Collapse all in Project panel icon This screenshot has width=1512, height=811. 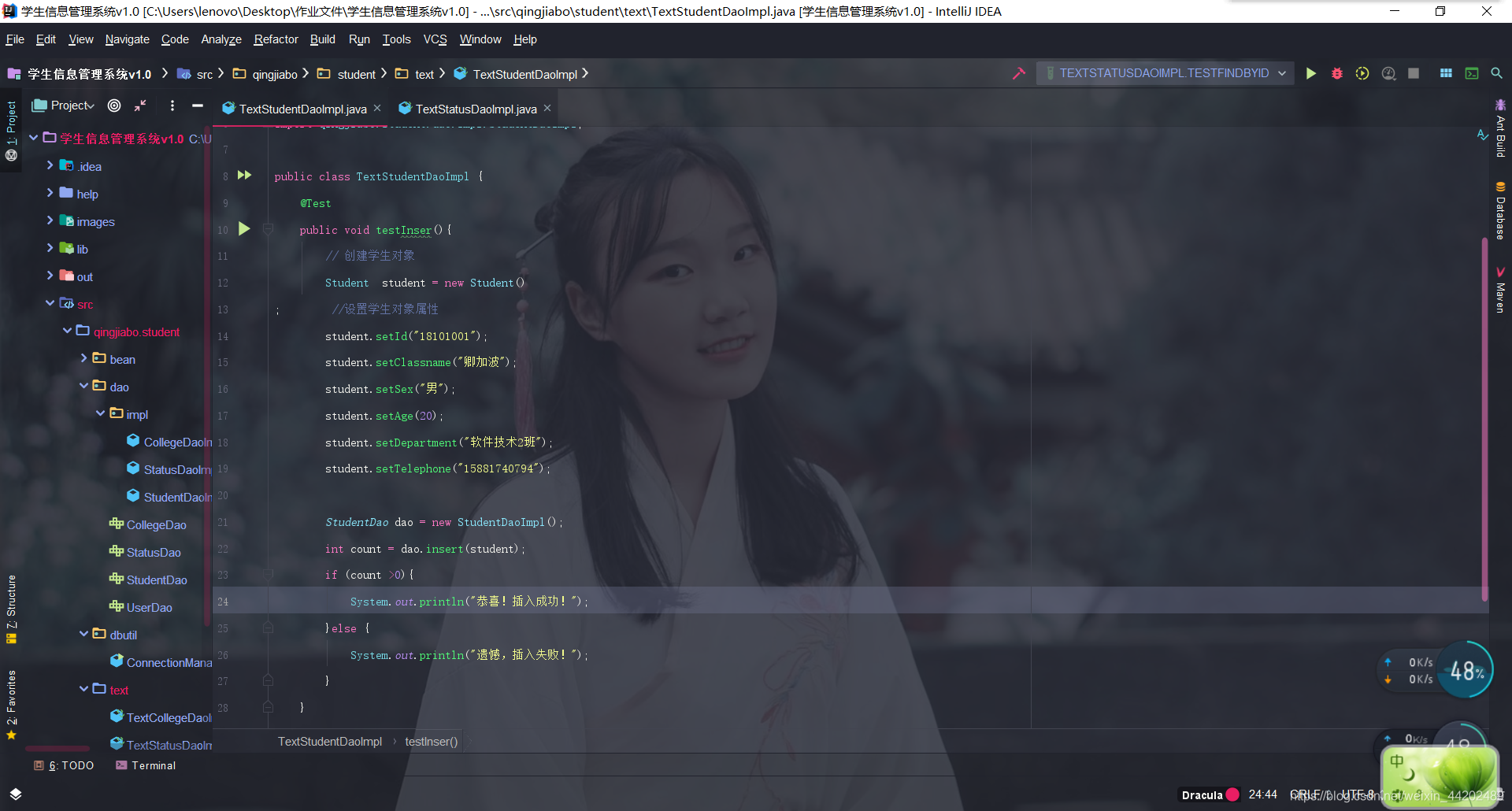pos(140,106)
